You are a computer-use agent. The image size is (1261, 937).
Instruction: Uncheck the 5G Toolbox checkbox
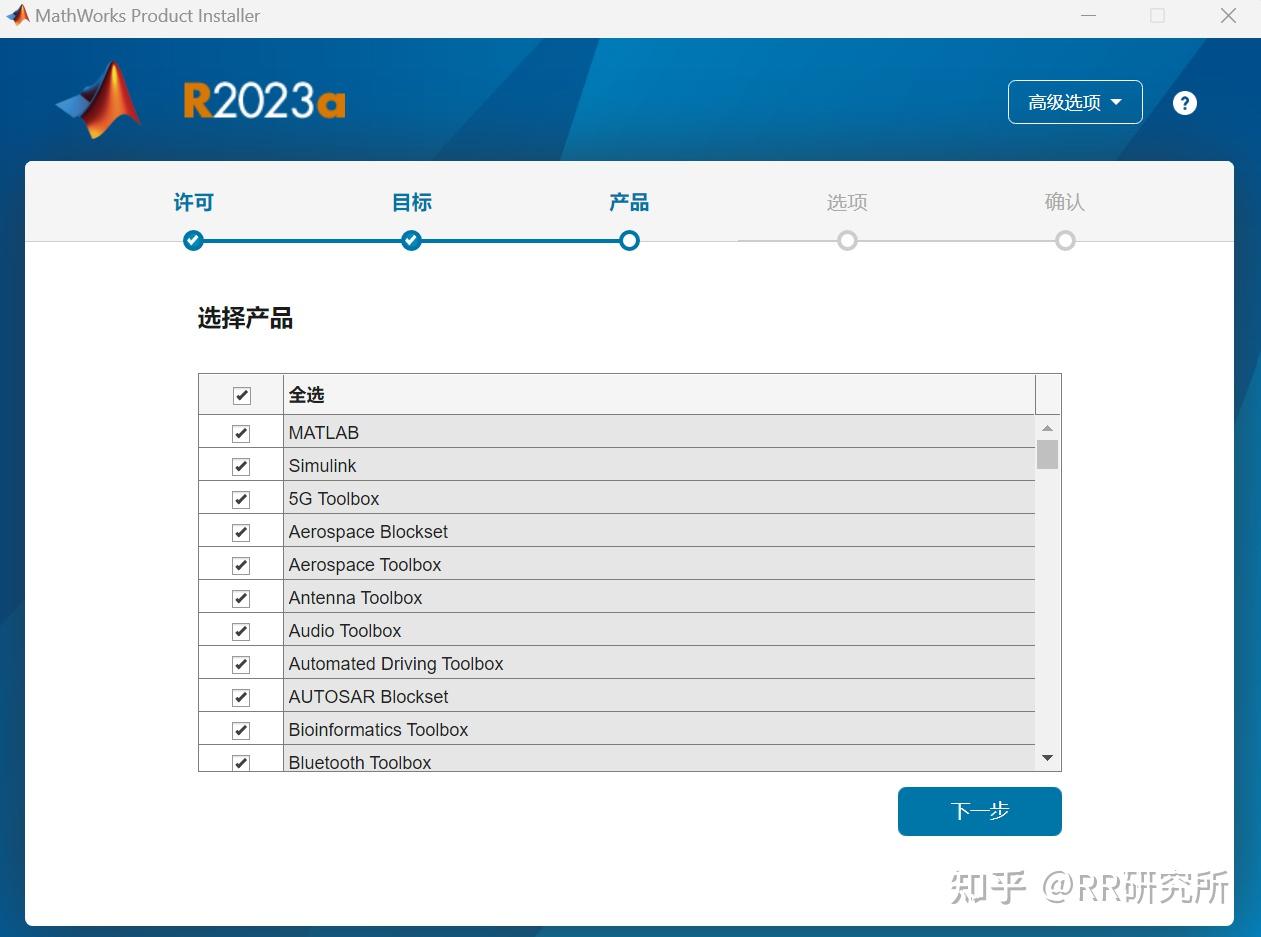point(240,498)
